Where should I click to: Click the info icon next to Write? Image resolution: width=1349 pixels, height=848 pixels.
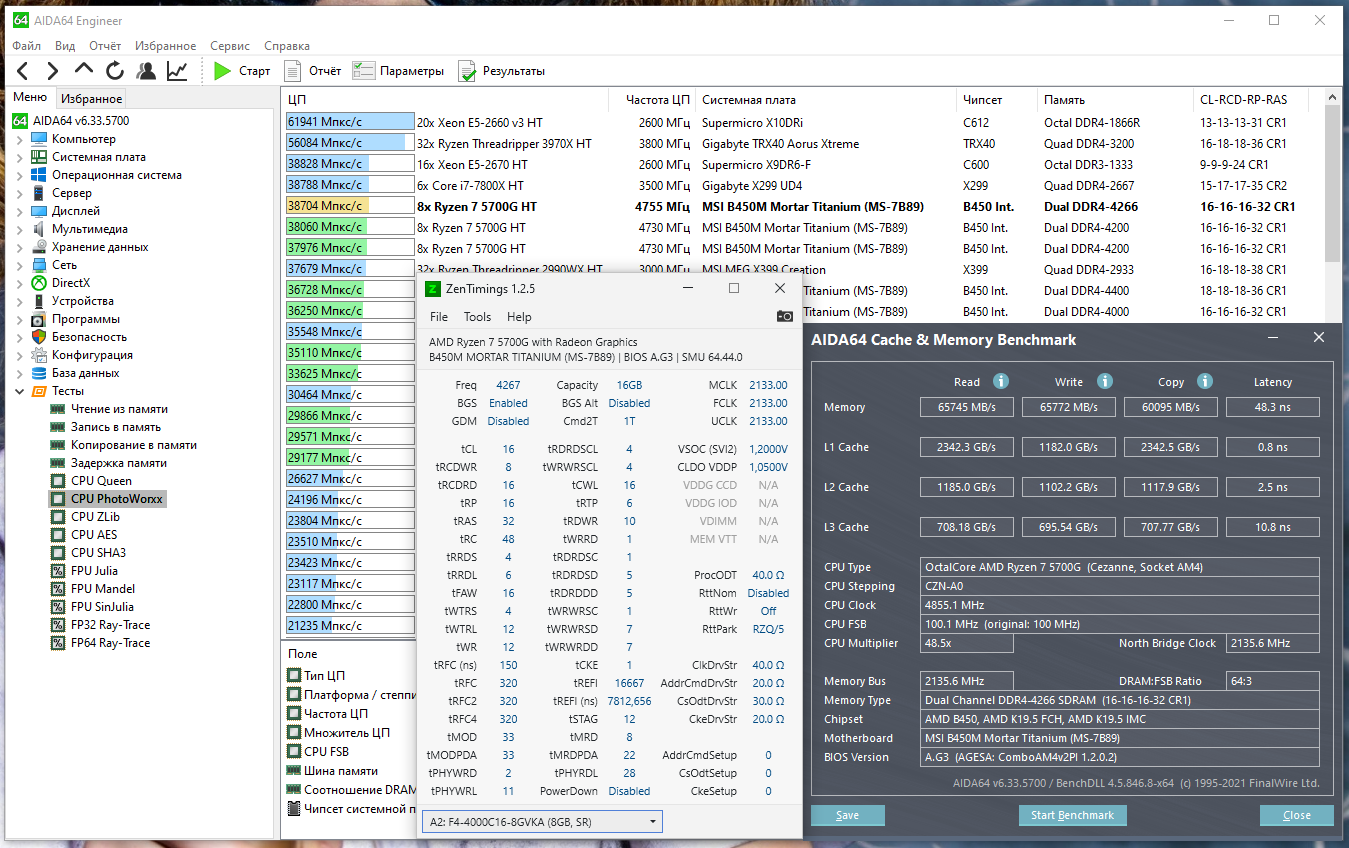pyautogui.click(x=1105, y=381)
